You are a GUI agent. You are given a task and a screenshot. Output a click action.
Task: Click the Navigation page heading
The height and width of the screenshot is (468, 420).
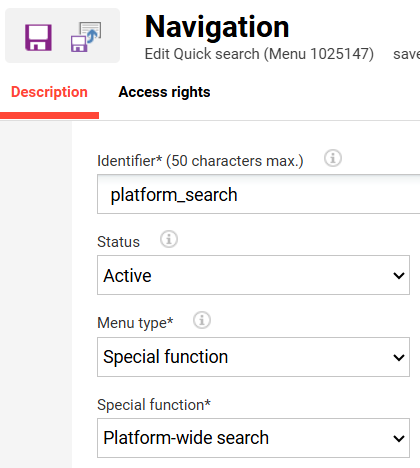pyautogui.click(x=217, y=27)
